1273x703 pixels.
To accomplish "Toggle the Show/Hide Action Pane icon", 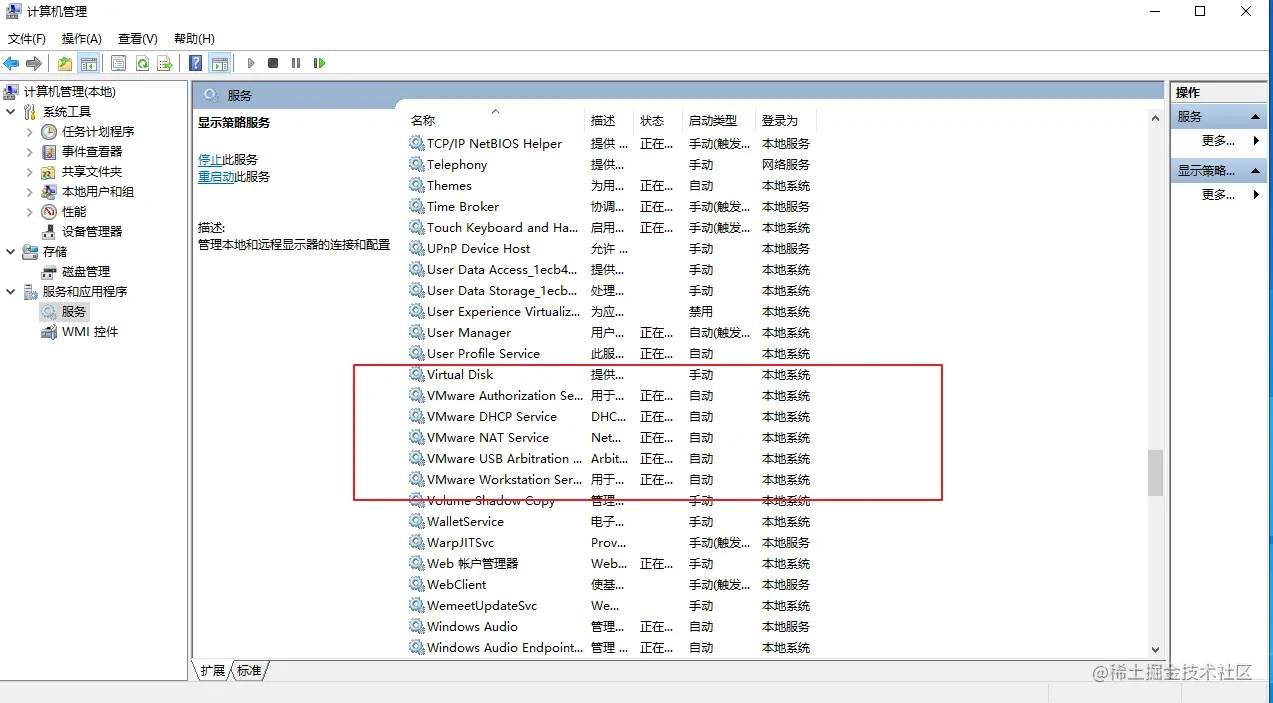I will coord(220,63).
